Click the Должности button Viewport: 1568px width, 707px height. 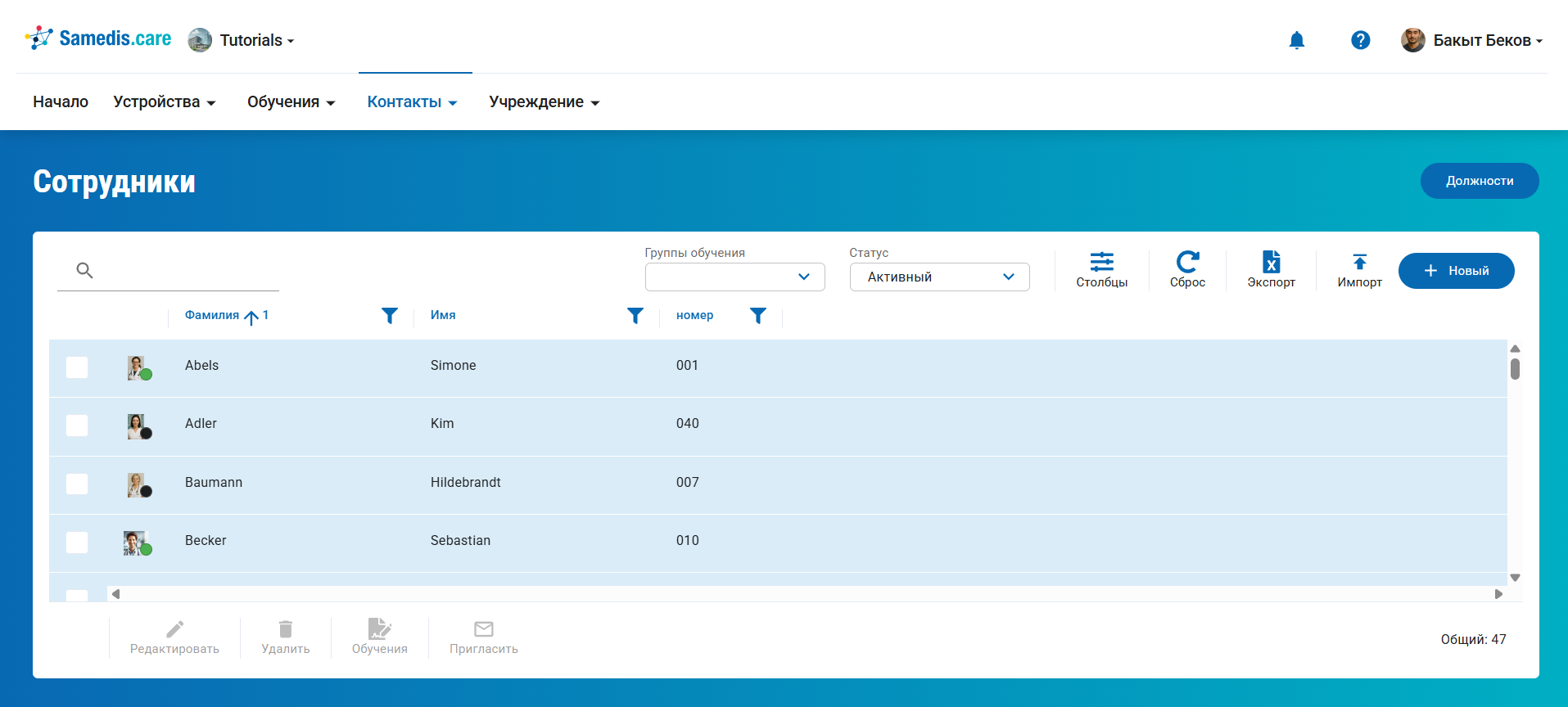pyautogui.click(x=1479, y=181)
